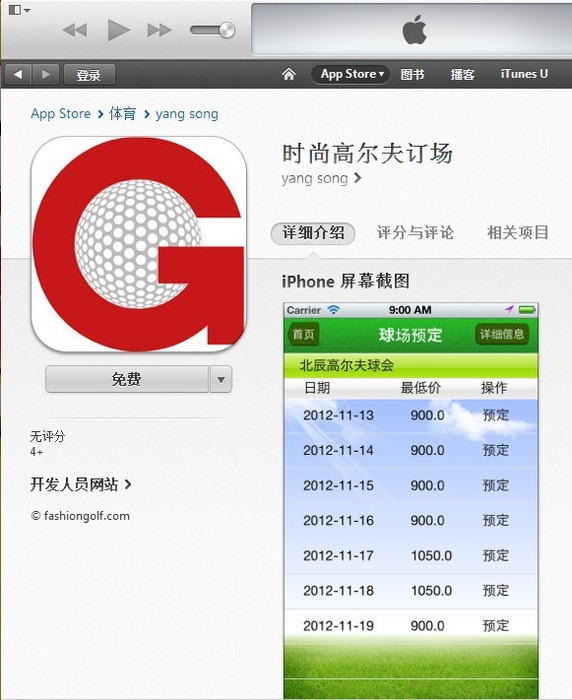Start playback with the play button
The height and width of the screenshot is (700, 572).
[x=118, y=30]
